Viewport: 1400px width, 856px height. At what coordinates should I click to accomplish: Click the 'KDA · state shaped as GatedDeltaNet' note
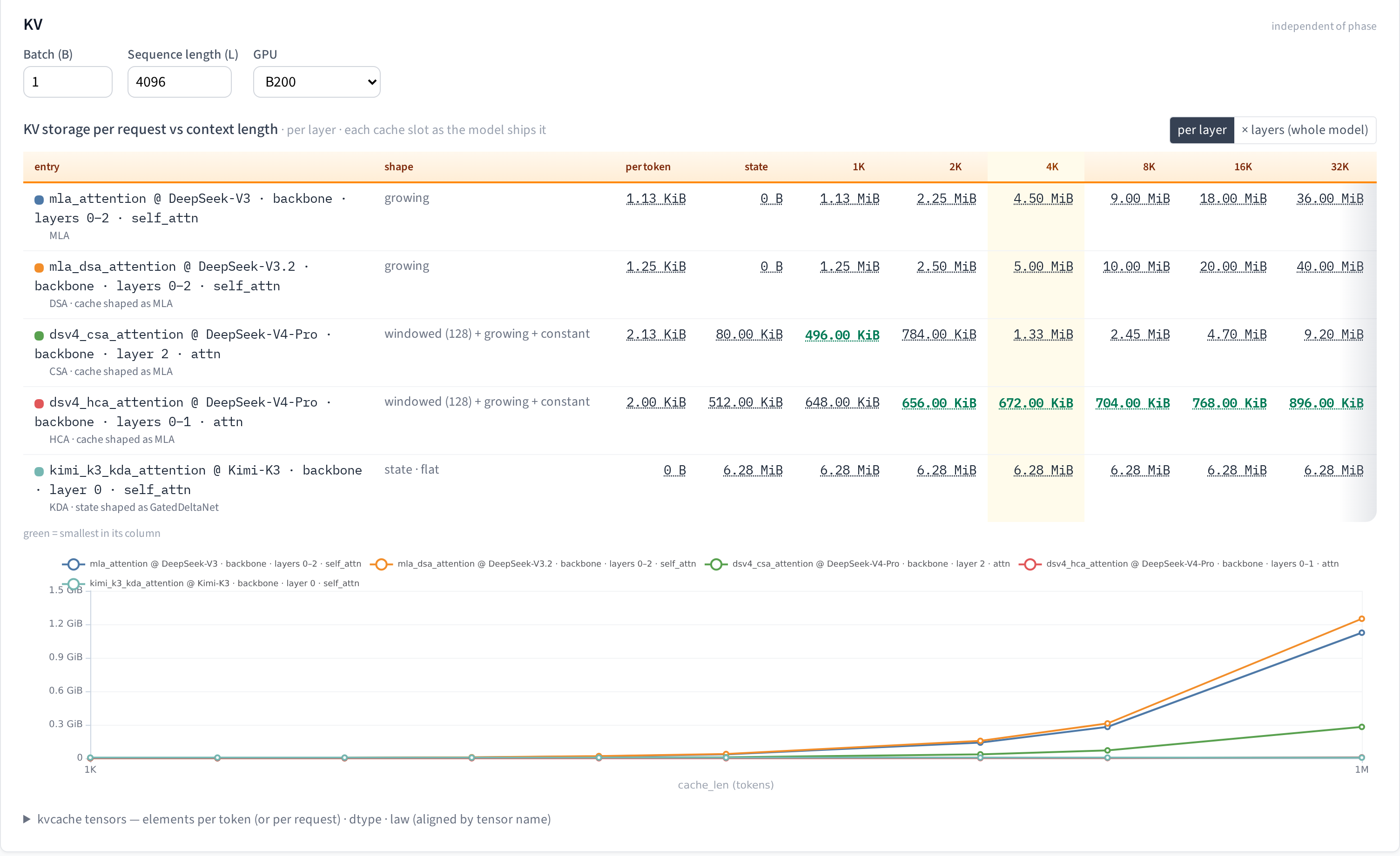coord(134,507)
